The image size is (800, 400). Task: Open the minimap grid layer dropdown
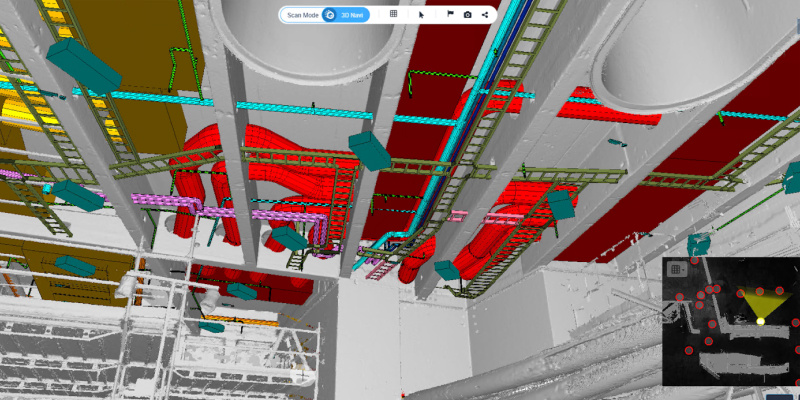click(x=674, y=268)
